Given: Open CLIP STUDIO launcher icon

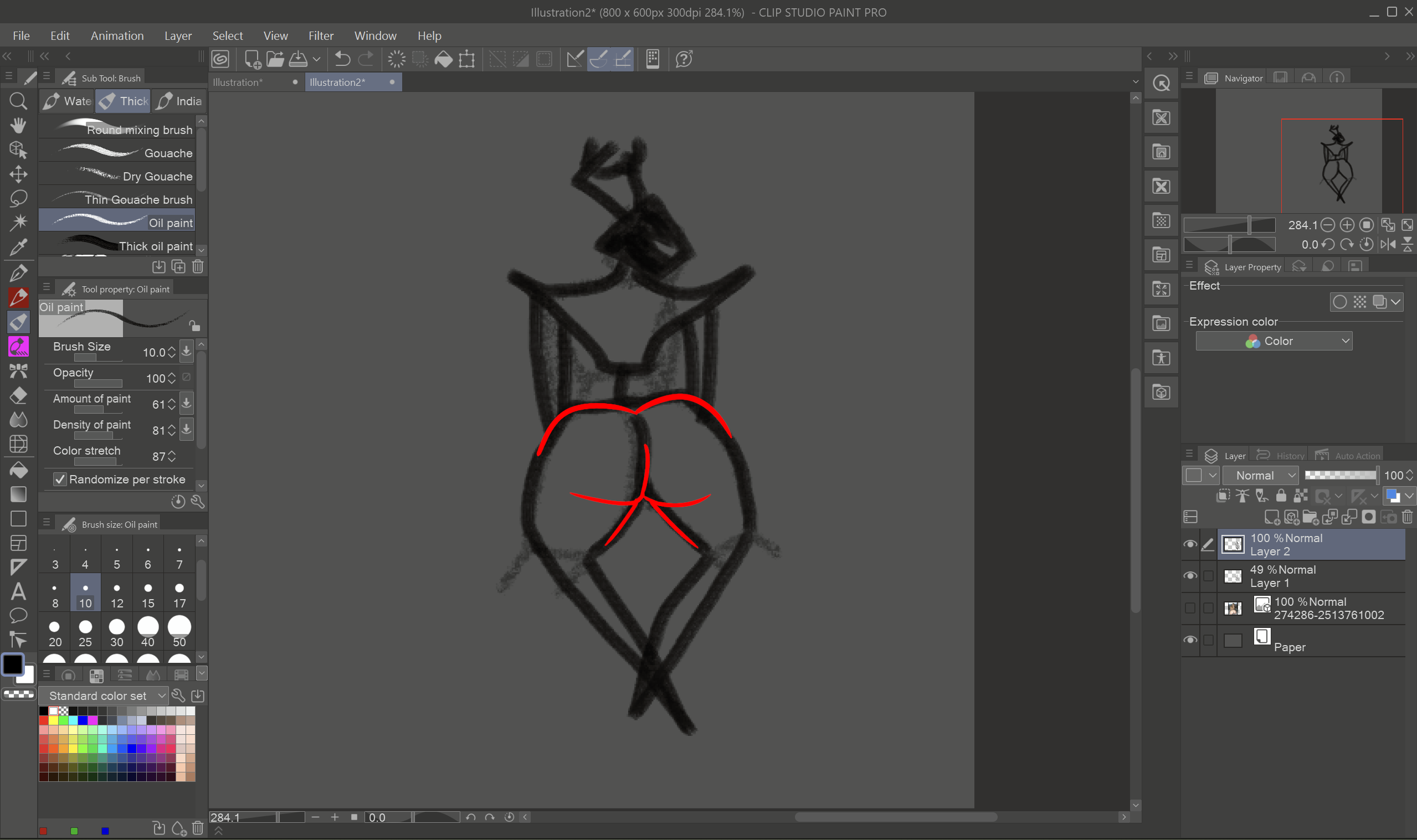Looking at the screenshot, I should (x=221, y=59).
